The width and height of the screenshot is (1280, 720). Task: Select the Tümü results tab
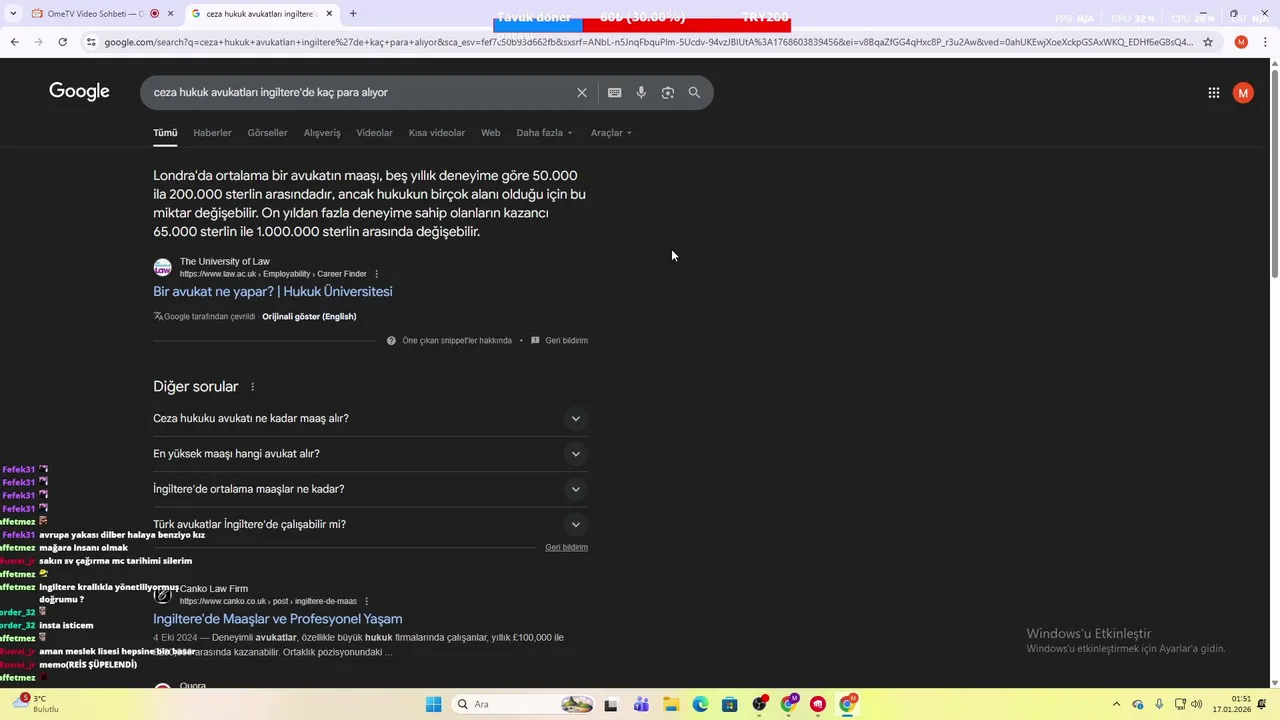tap(165, 133)
